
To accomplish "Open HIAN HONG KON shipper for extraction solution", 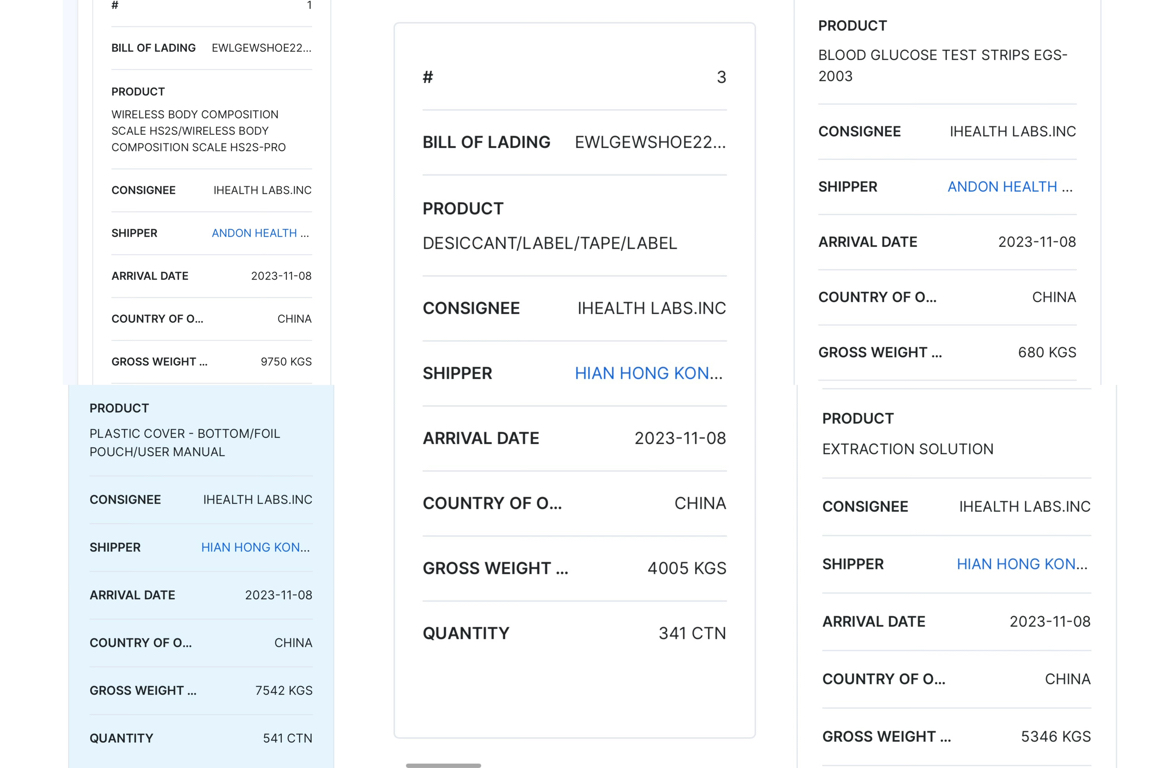I will coord(1022,564).
